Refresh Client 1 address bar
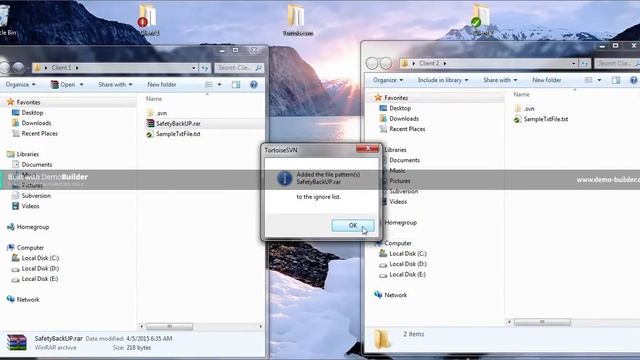Viewport: 640px width, 360px height. point(205,68)
